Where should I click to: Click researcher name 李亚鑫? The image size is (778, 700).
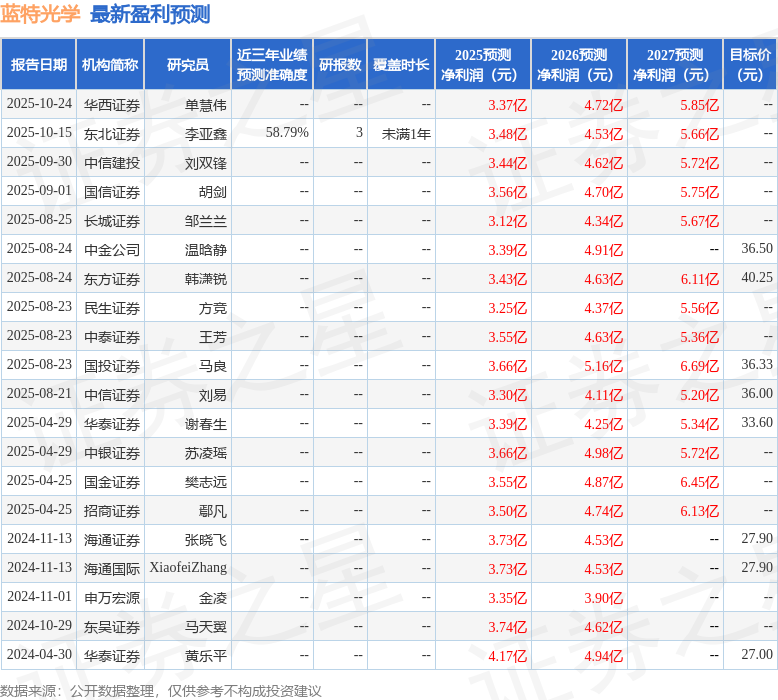(x=205, y=134)
